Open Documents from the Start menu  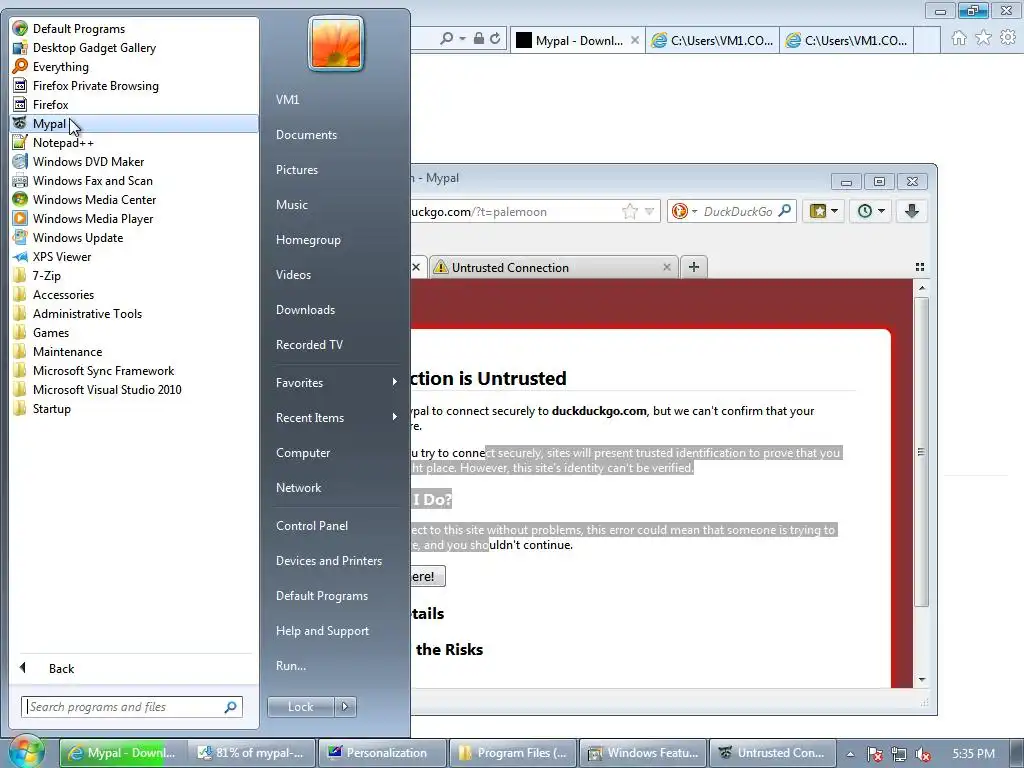336,135
